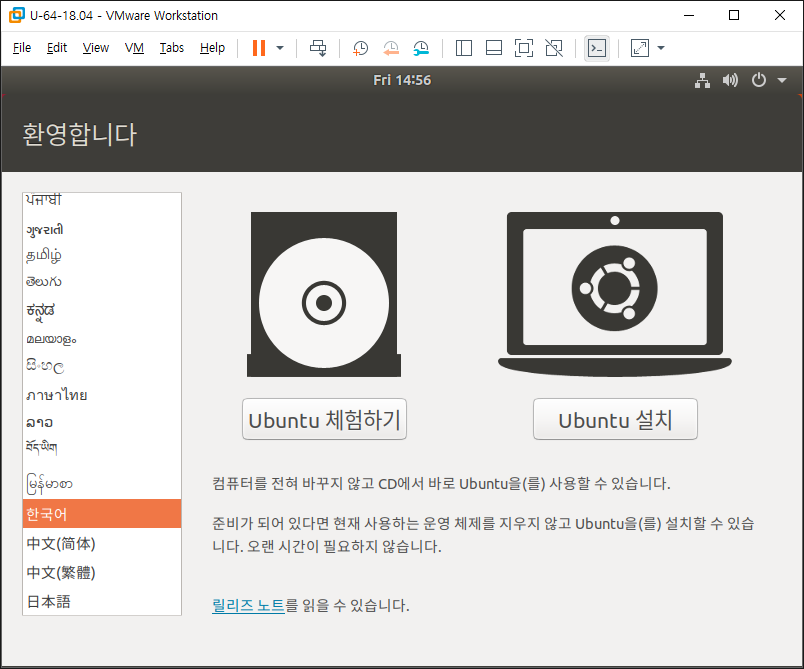Open the Edit menu

[x=57, y=48]
